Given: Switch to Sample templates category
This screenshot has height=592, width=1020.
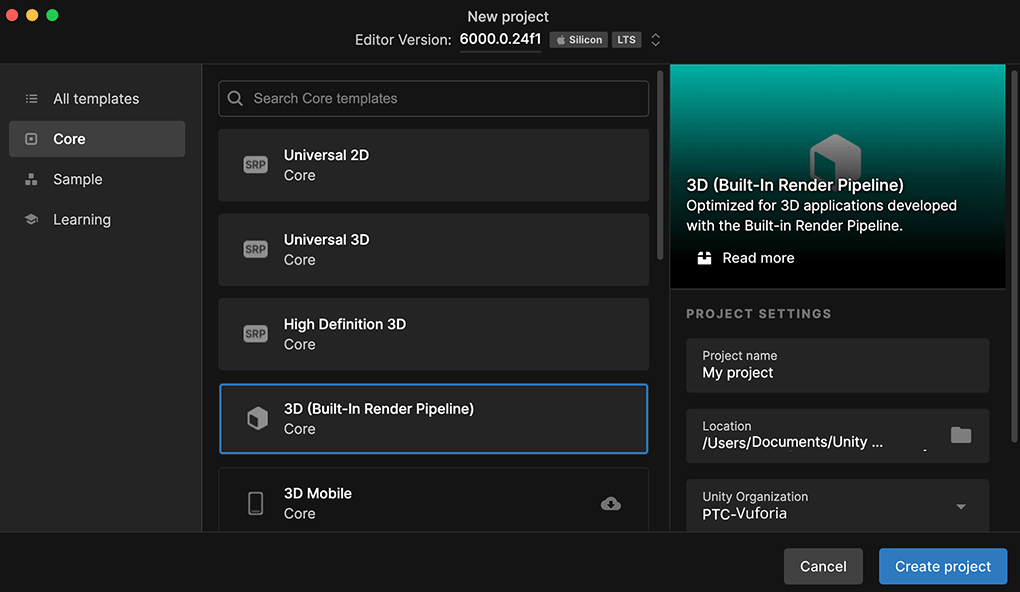Looking at the screenshot, I should click(97, 180).
